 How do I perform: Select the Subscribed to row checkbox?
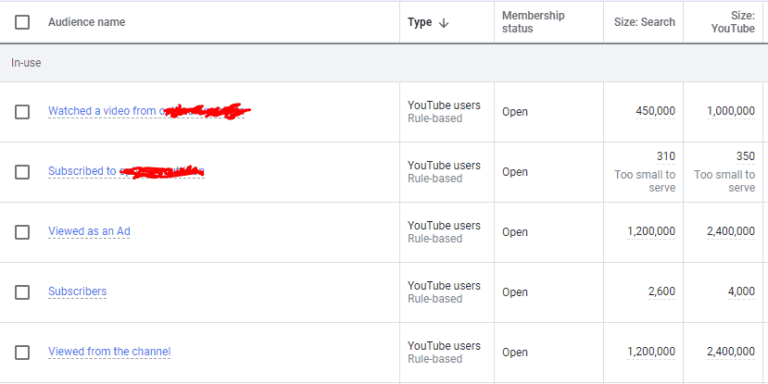point(22,172)
